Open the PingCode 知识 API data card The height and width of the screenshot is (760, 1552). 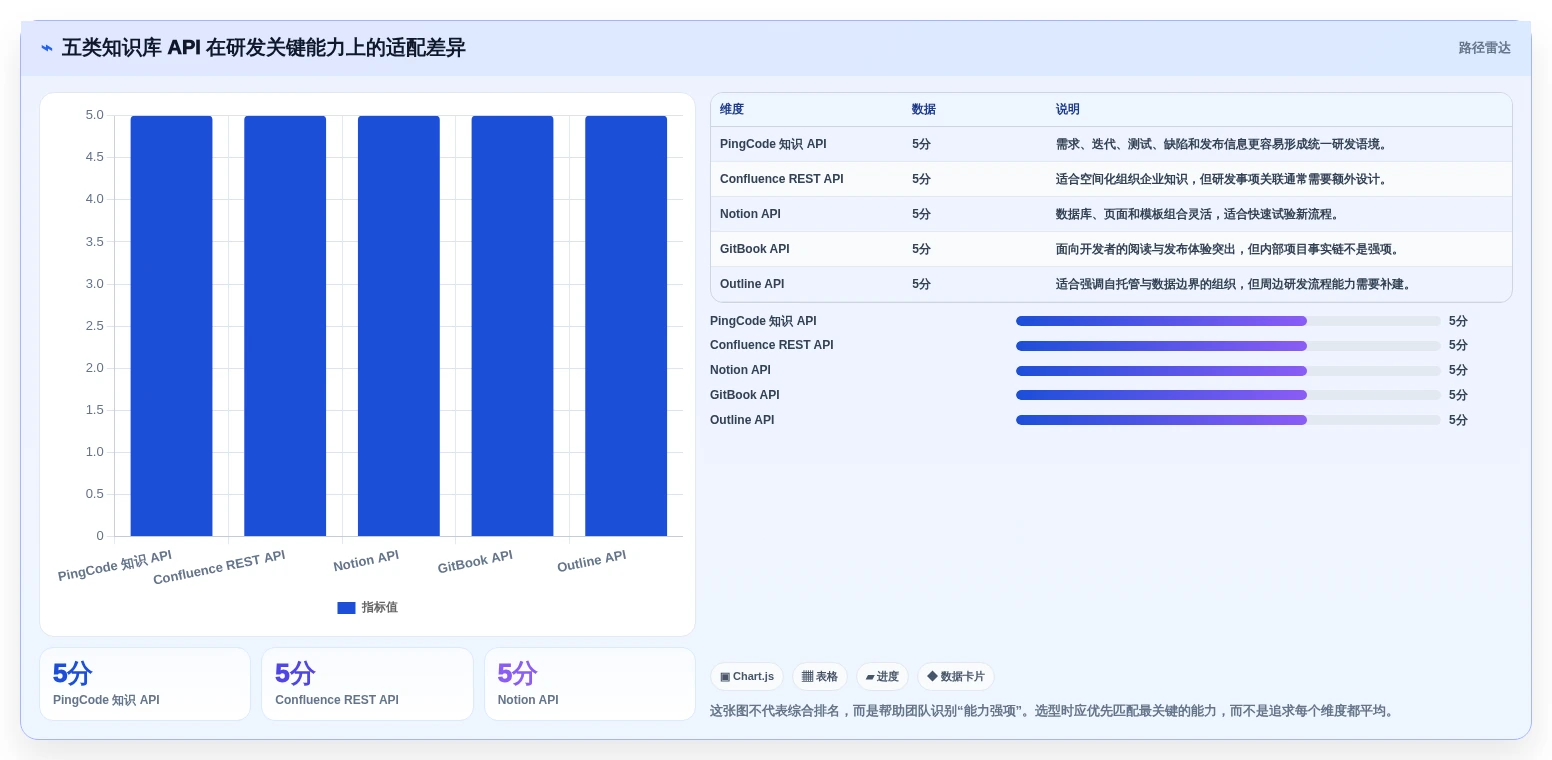tap(145, 684)
